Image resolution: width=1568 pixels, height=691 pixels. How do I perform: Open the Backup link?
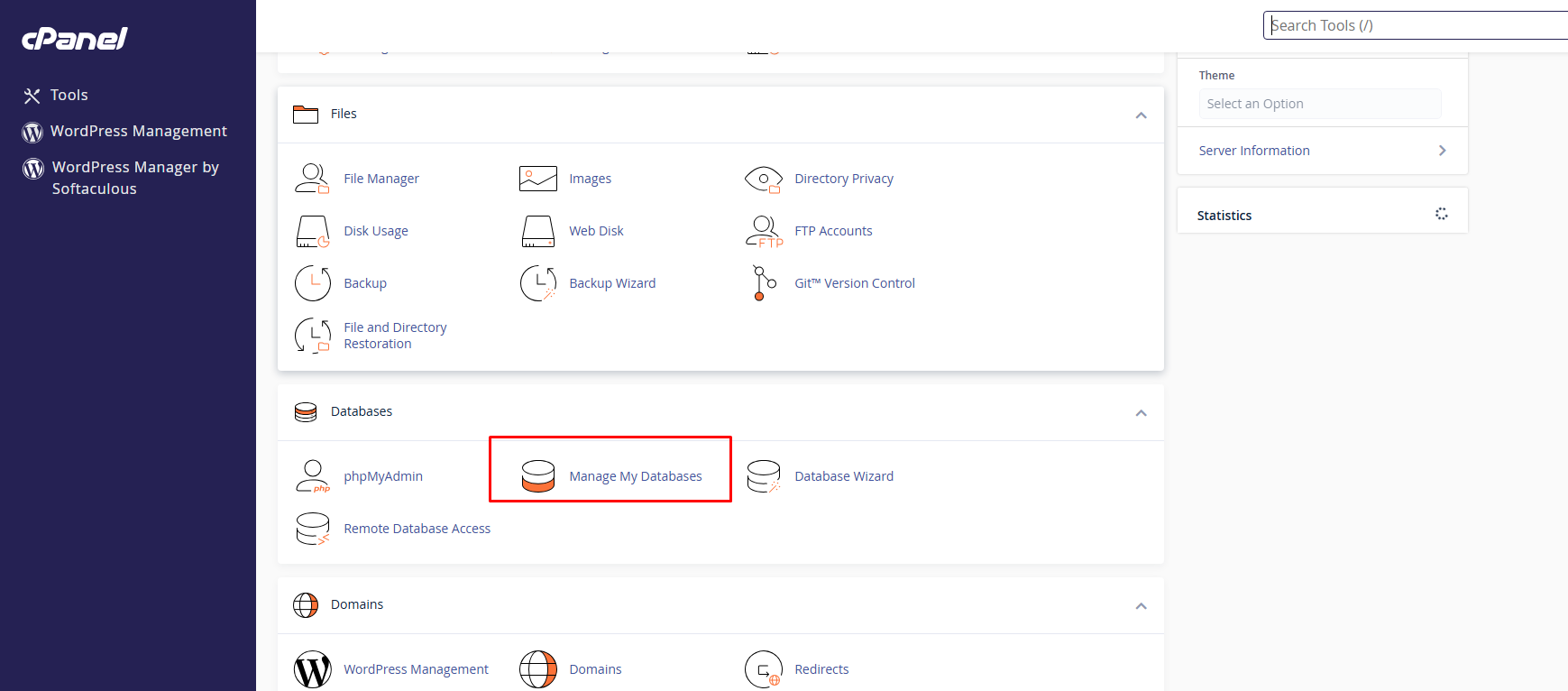pos(365,283)
